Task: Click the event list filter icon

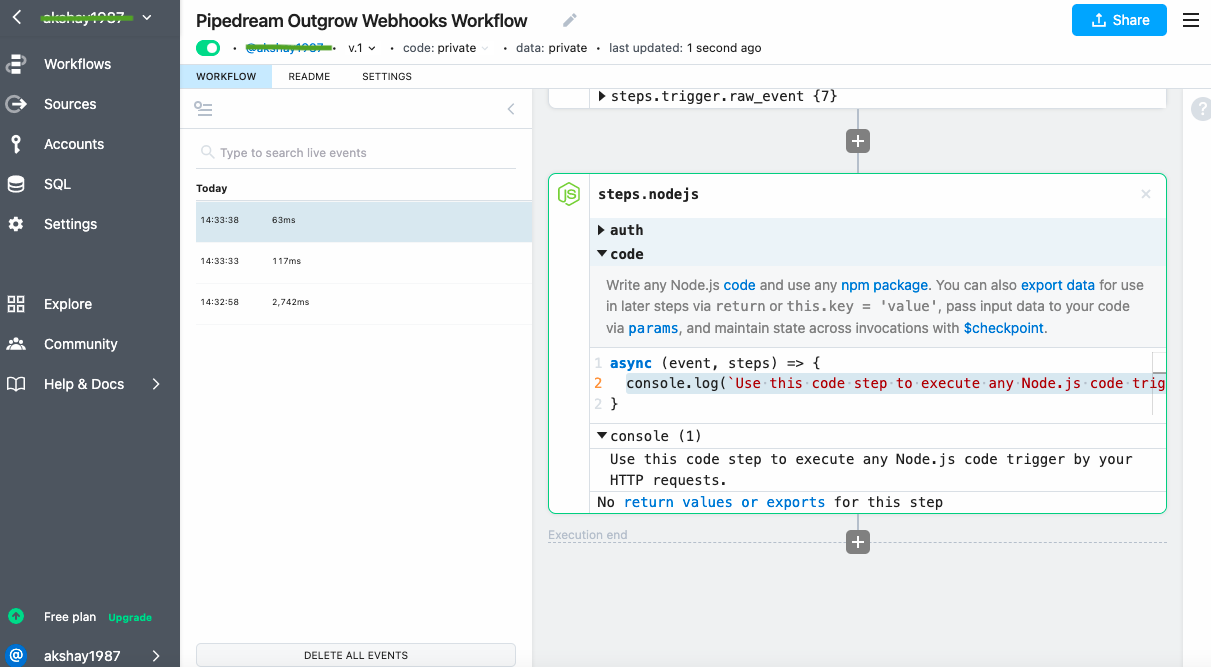Action: 203,109
